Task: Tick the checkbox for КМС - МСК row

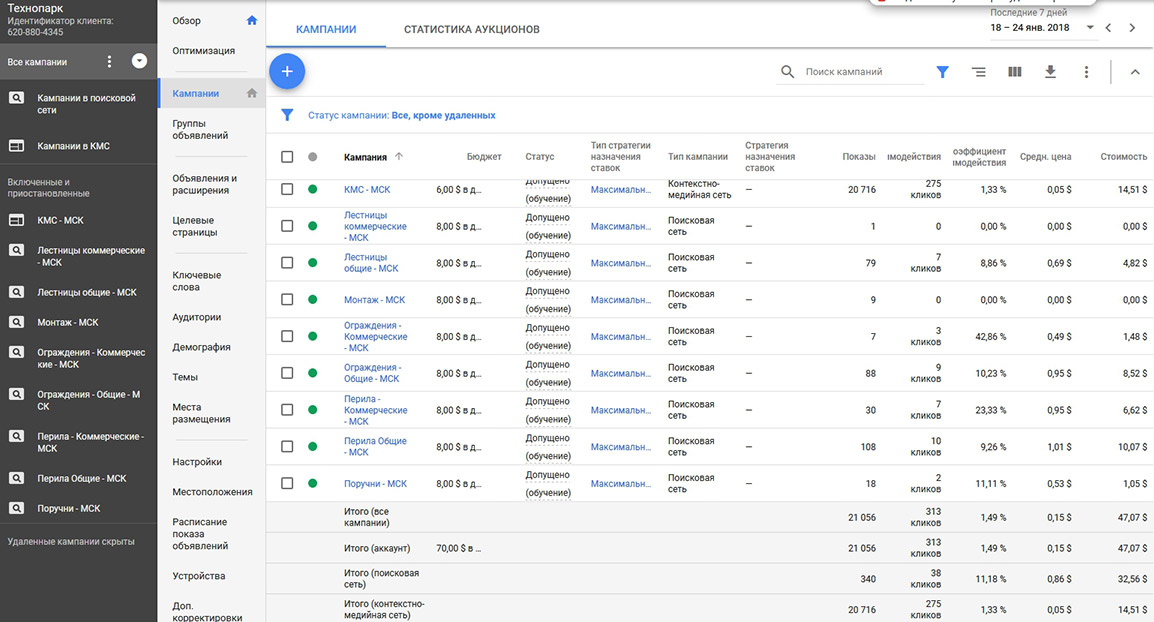Action: 287,189
